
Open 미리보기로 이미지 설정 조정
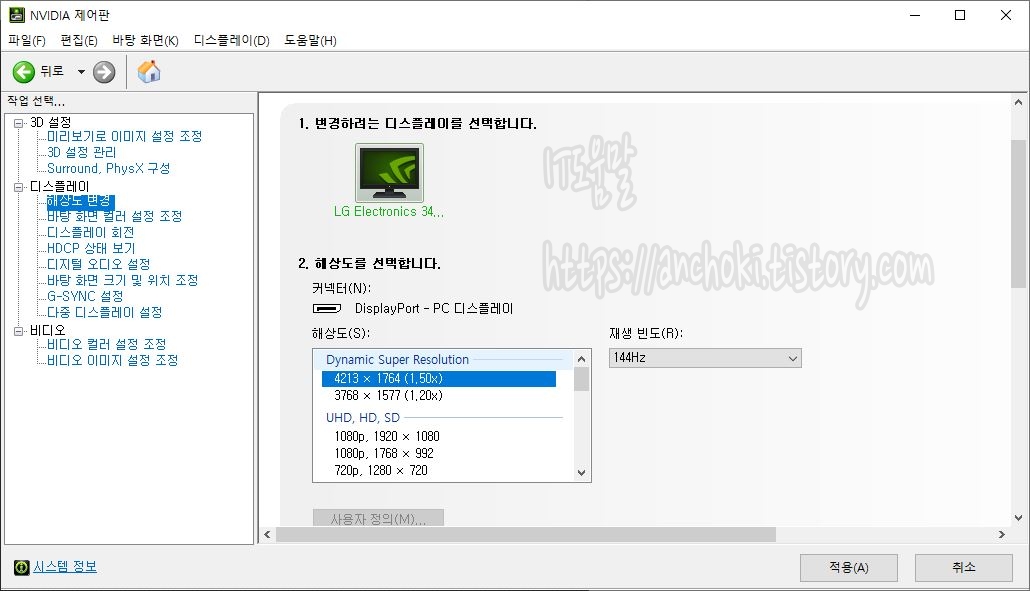(x=124, y=136)
